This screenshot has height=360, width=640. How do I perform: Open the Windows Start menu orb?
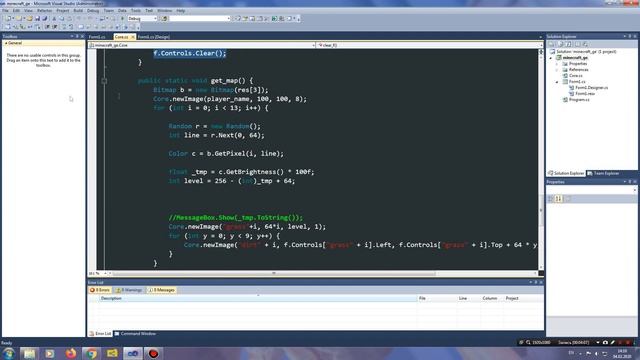pos(8,353)
